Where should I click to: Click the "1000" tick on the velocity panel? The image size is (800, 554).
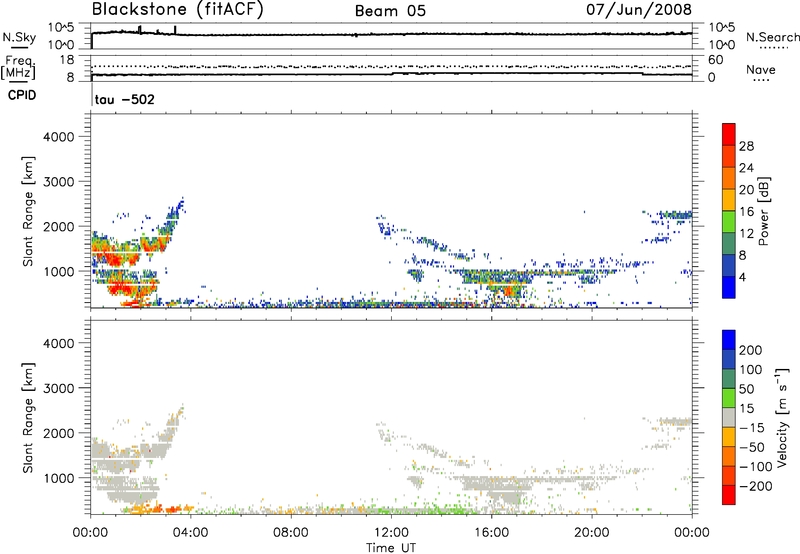tap(58, 478)
